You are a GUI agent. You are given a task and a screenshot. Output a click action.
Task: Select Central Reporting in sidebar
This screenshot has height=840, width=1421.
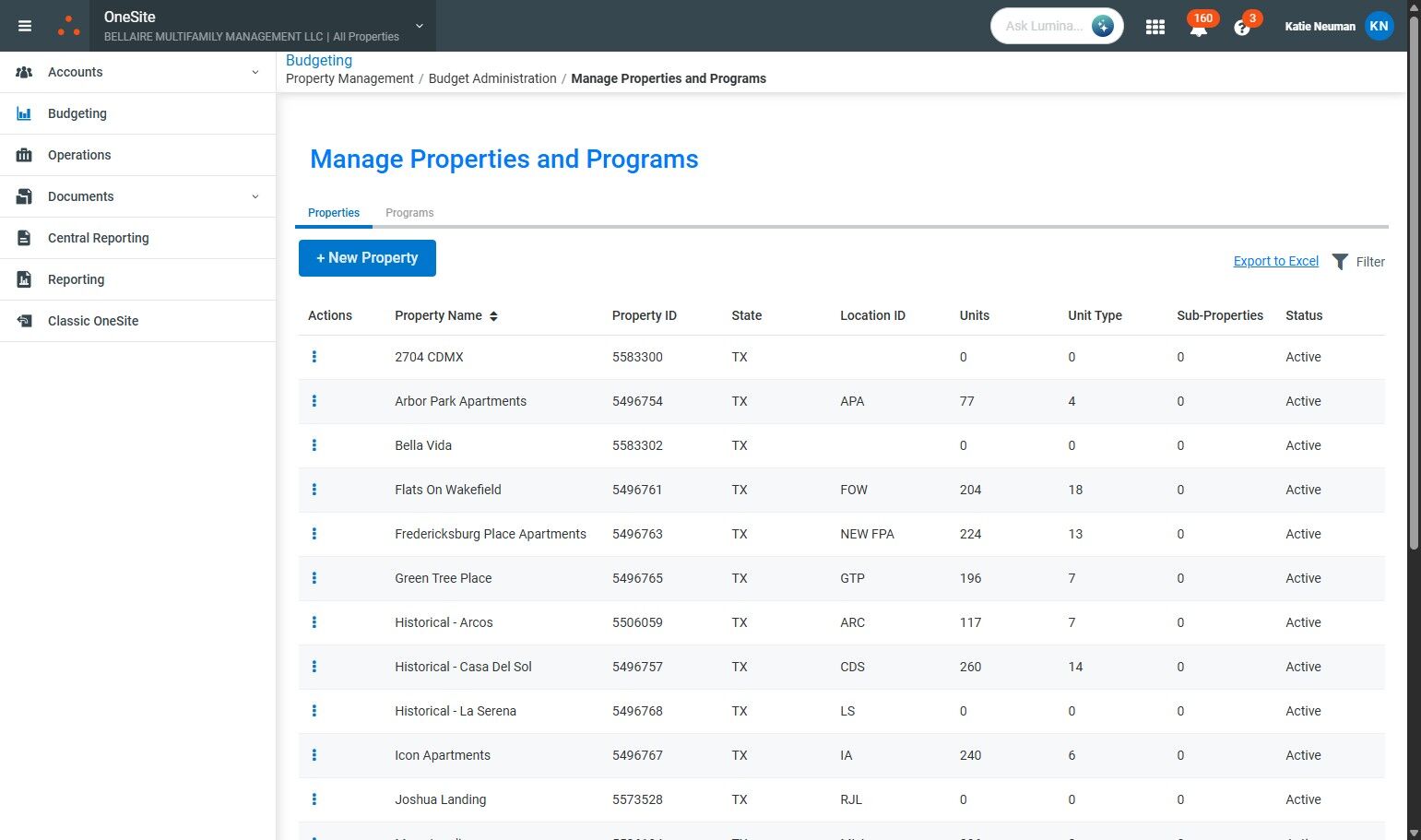[x=98, y=238]
